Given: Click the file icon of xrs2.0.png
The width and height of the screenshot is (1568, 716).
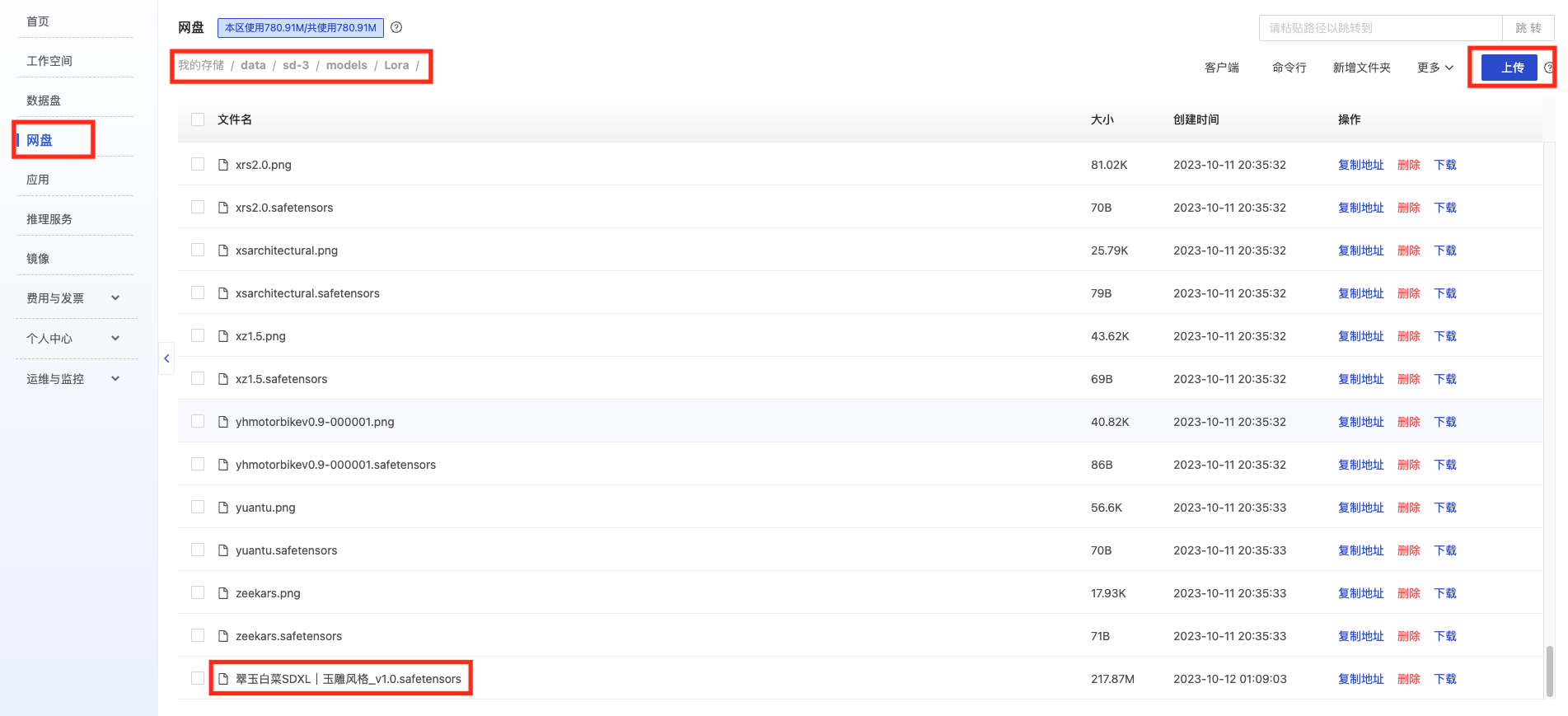Looking at the screenshot, I should click(222, 165).
